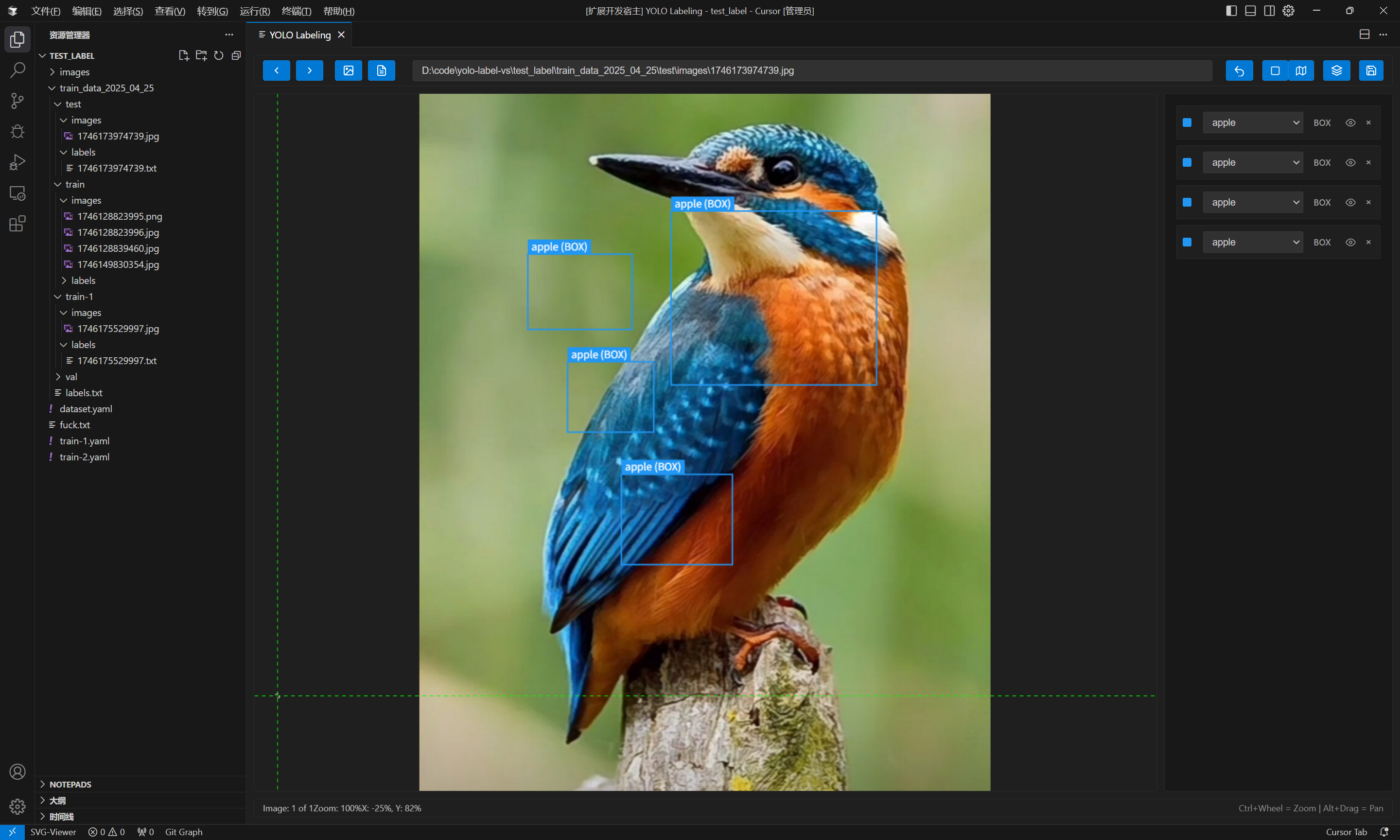This screenshot has width=1400, height=840.
Task: Click the color swatch of first apple label
Action: click(1187, 123)
